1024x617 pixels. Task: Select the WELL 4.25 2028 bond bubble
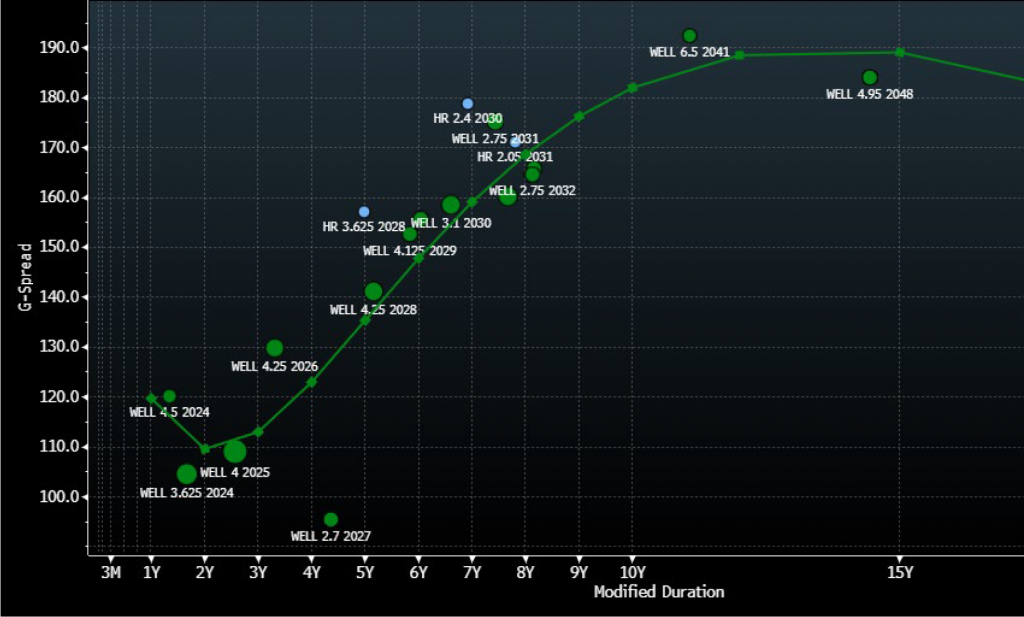point(373,292)
